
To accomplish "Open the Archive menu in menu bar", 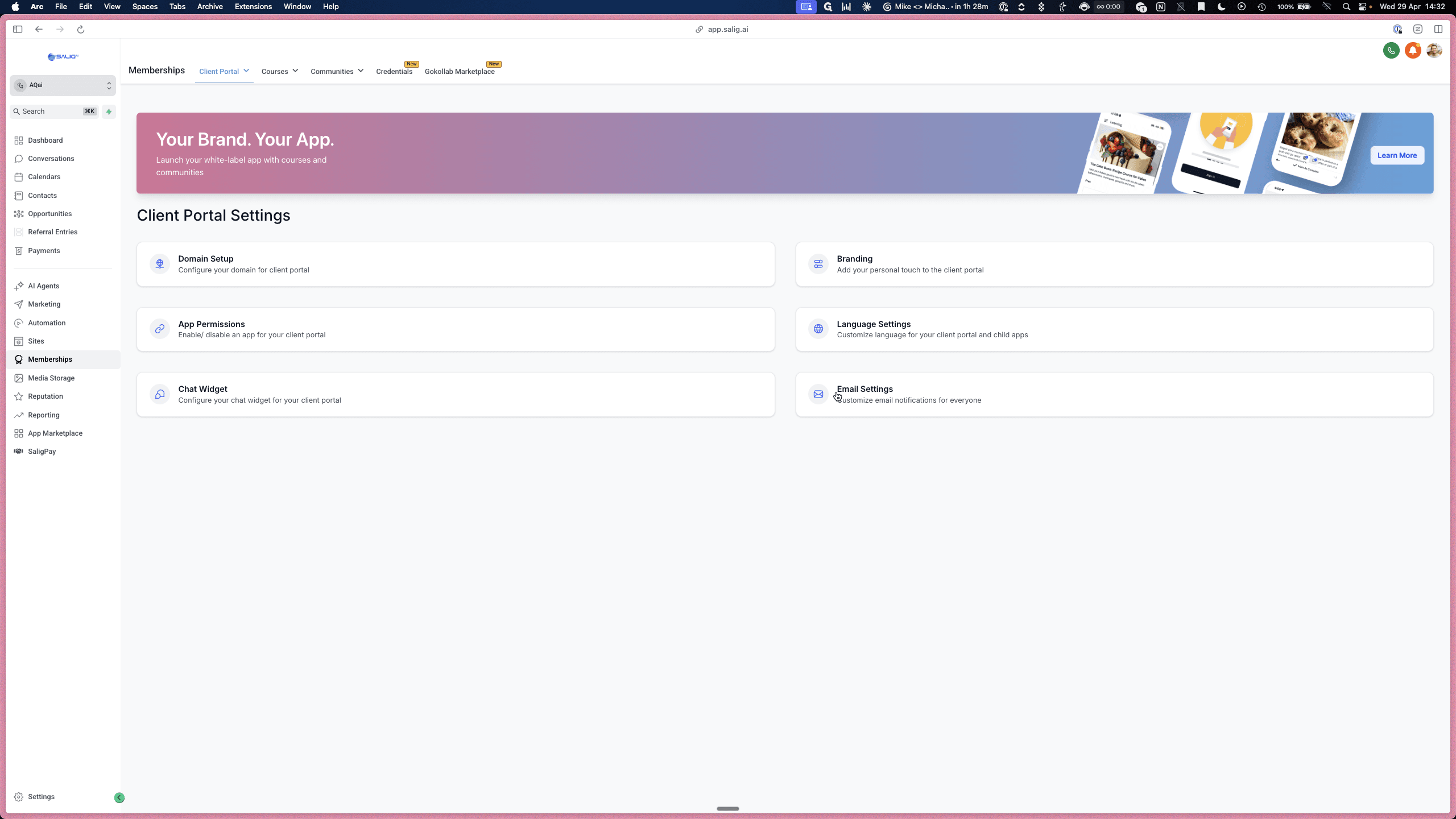I will (210, 7).
